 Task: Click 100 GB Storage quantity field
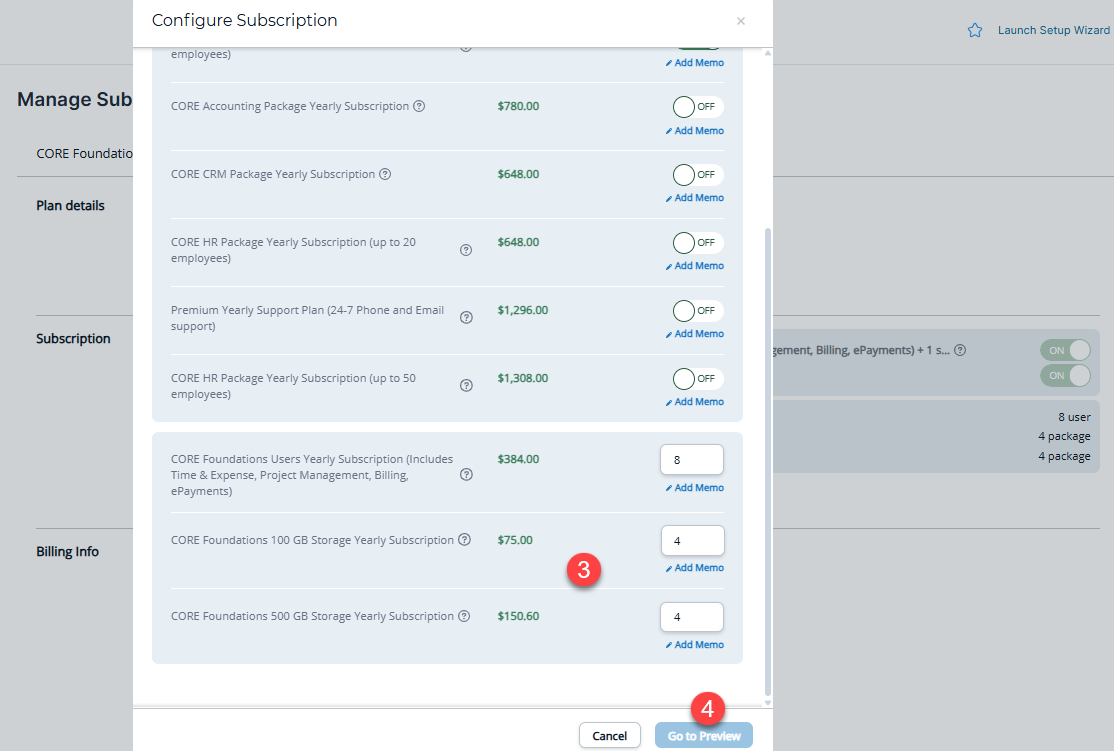click(693, 541)
